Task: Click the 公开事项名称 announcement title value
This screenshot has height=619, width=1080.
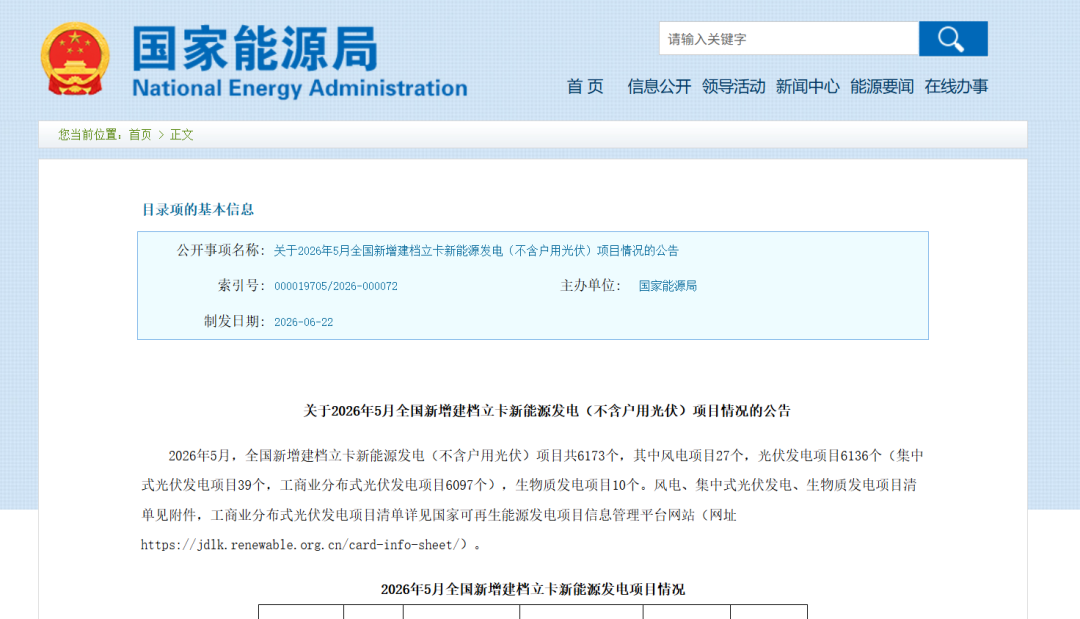Action: [x=476, y=251]
